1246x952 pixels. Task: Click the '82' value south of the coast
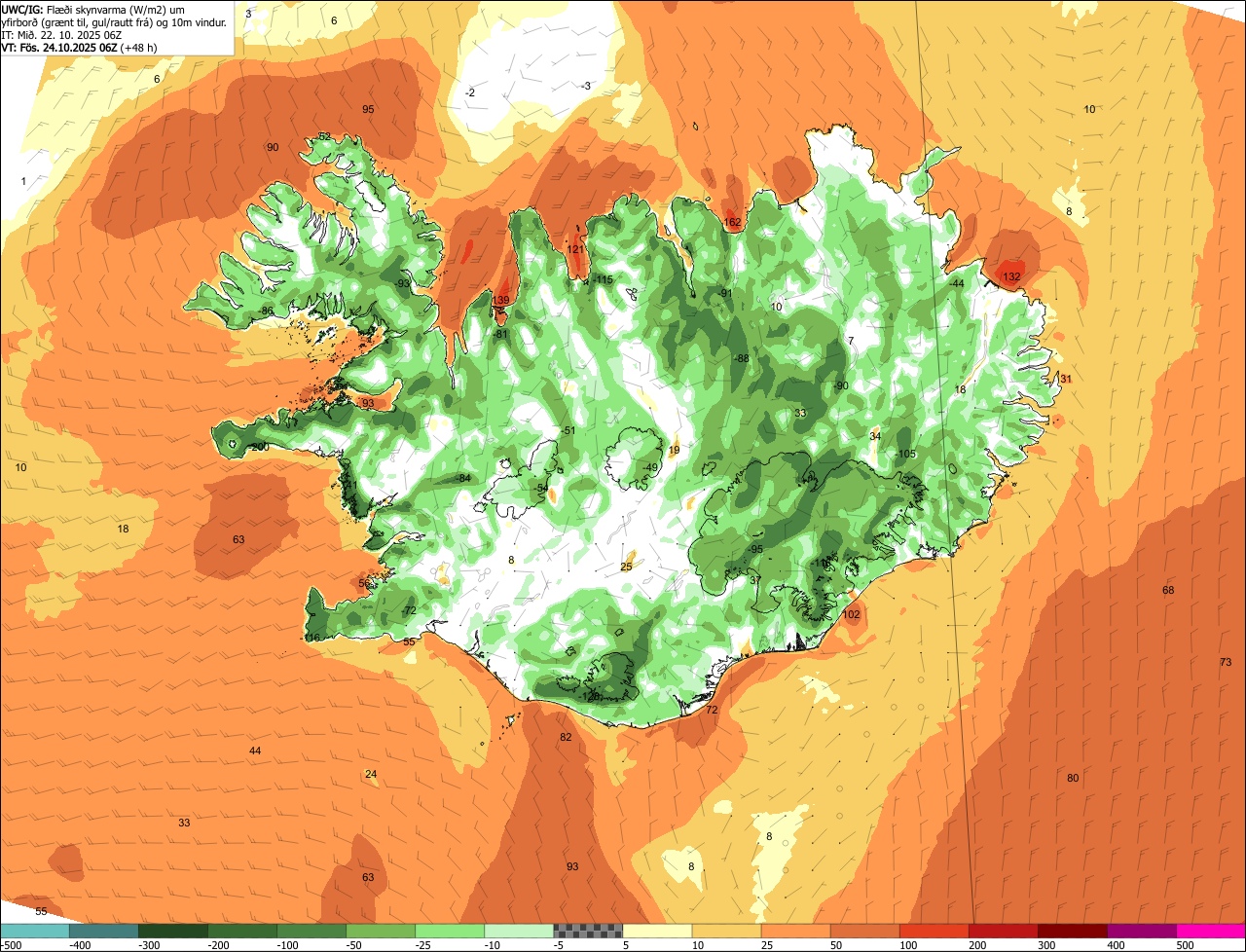click(x=566, y=737)
